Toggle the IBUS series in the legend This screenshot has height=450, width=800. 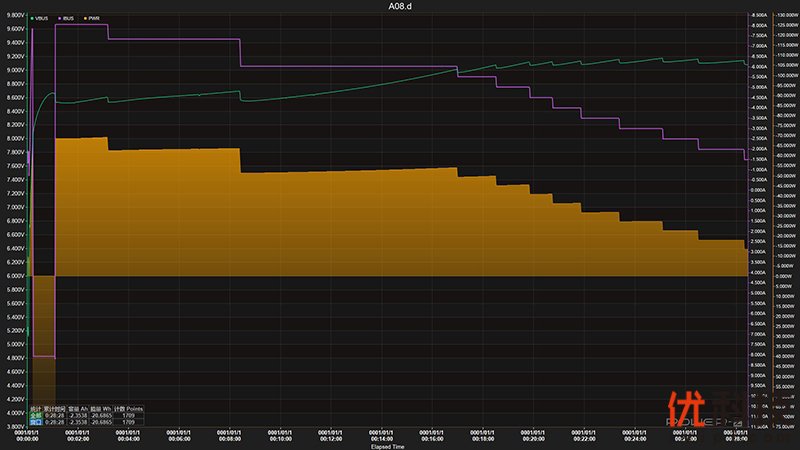[x=69, y=18]
